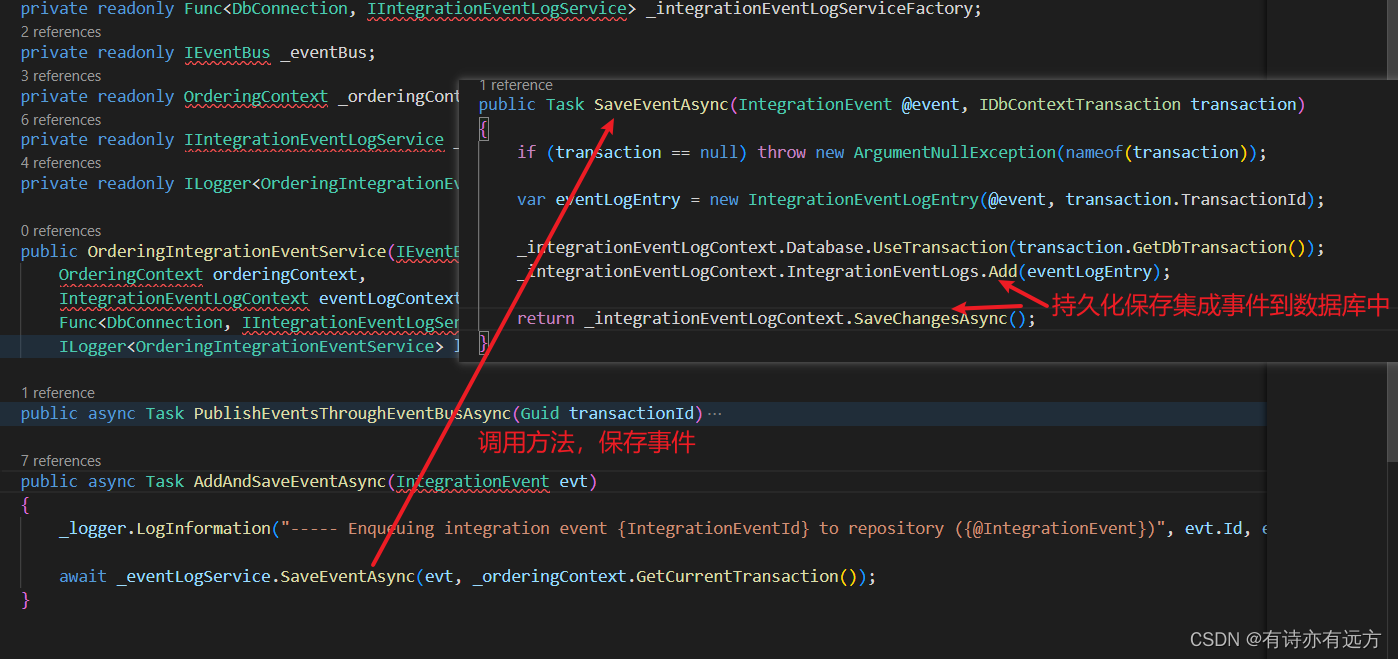Image resolution: width=1398 pixels, height=659 pixels.
Task: Click the _eventBus field name
Action: click(x=322, y=53)
